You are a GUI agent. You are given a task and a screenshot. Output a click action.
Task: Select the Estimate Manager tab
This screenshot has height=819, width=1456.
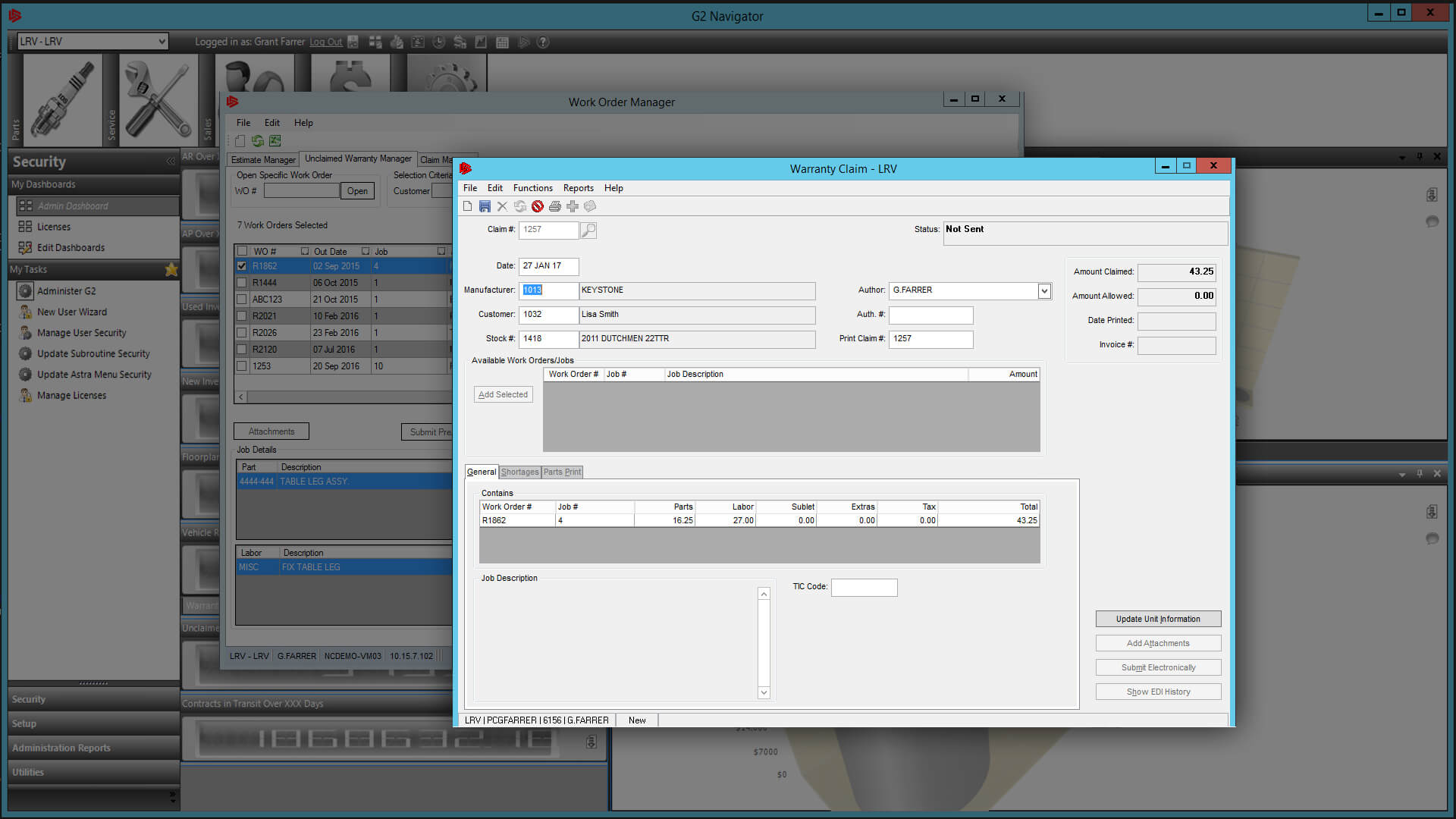pos(263,160)
